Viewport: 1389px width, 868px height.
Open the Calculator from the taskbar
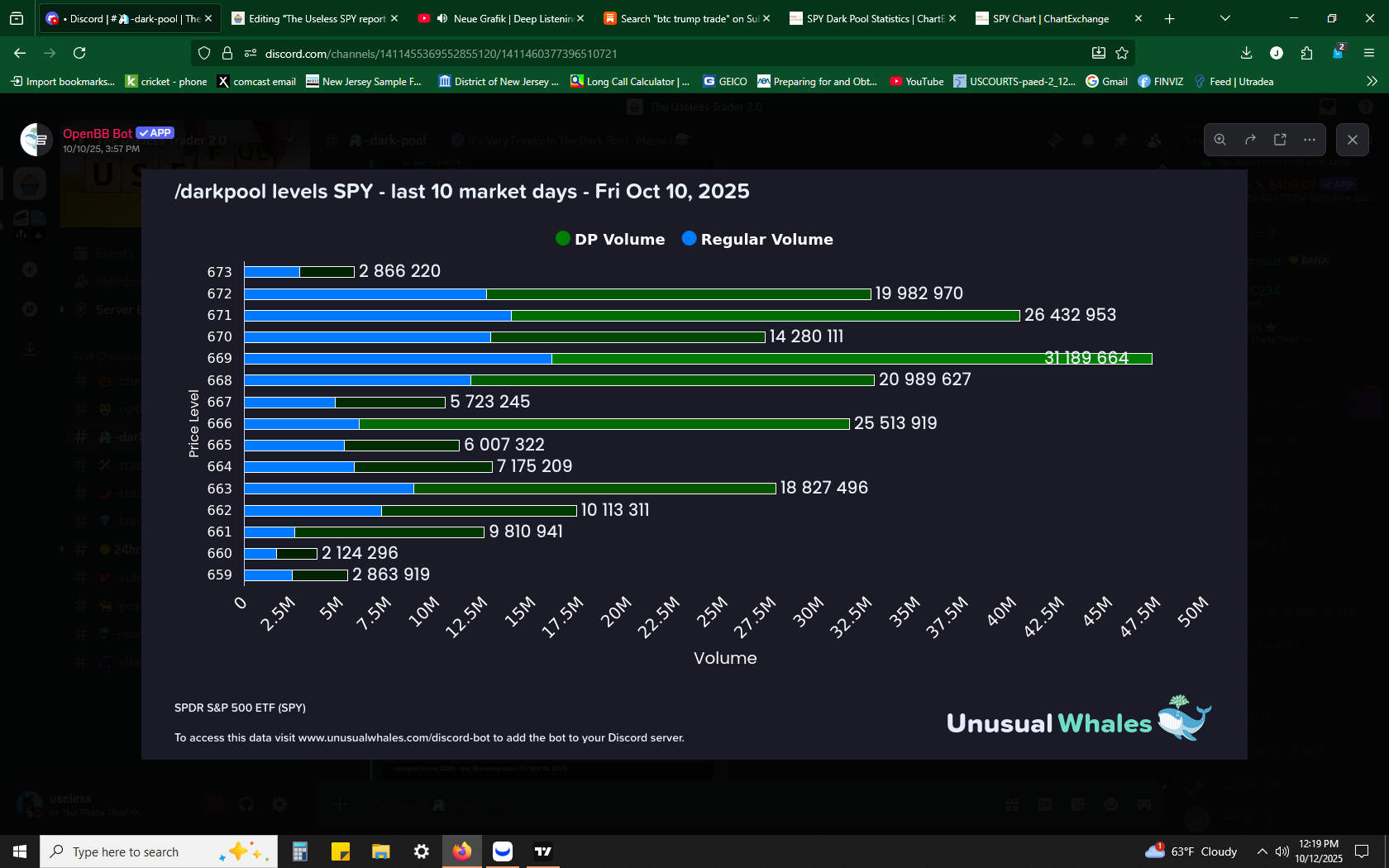tap(299, 851)
